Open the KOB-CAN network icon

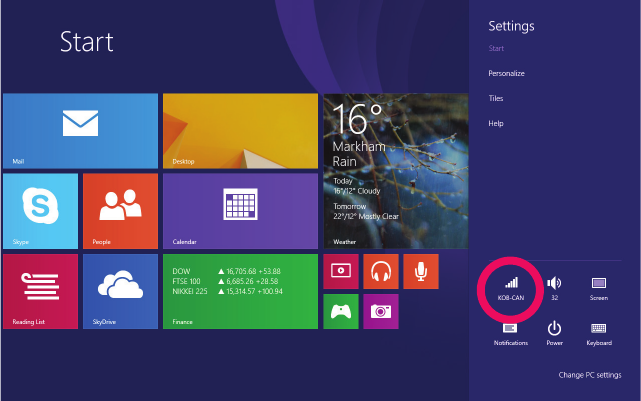pos(511,289)
